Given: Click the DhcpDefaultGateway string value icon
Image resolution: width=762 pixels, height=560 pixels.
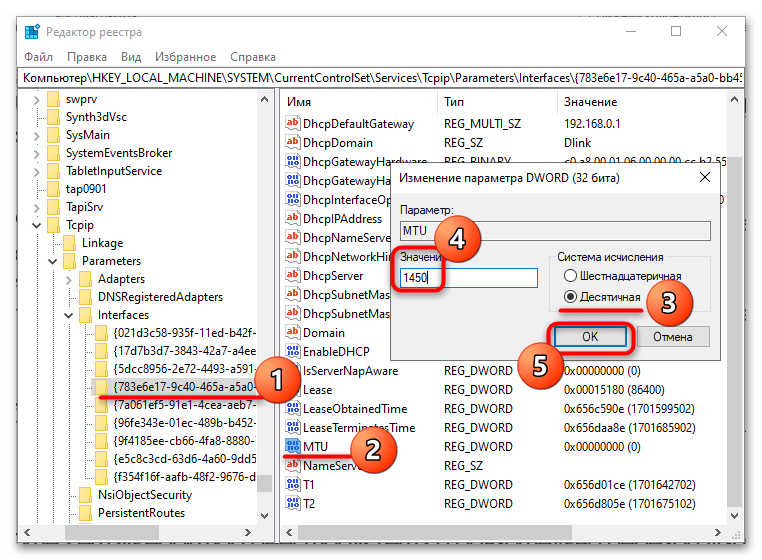Looking at the screenshot, I should click(293, 123).
